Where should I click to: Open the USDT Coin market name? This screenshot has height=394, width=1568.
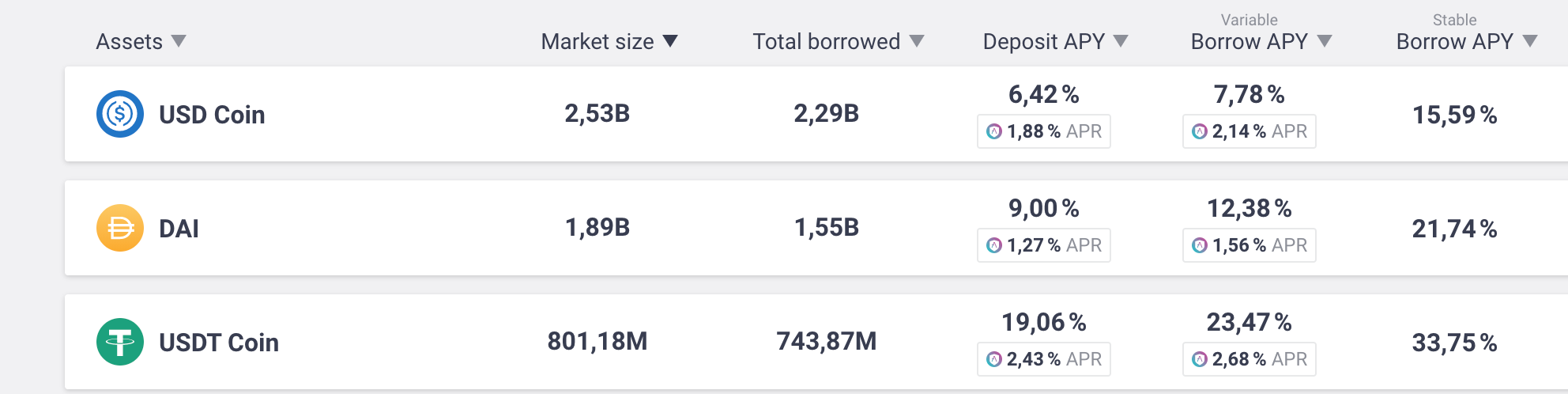pos(219,343)
